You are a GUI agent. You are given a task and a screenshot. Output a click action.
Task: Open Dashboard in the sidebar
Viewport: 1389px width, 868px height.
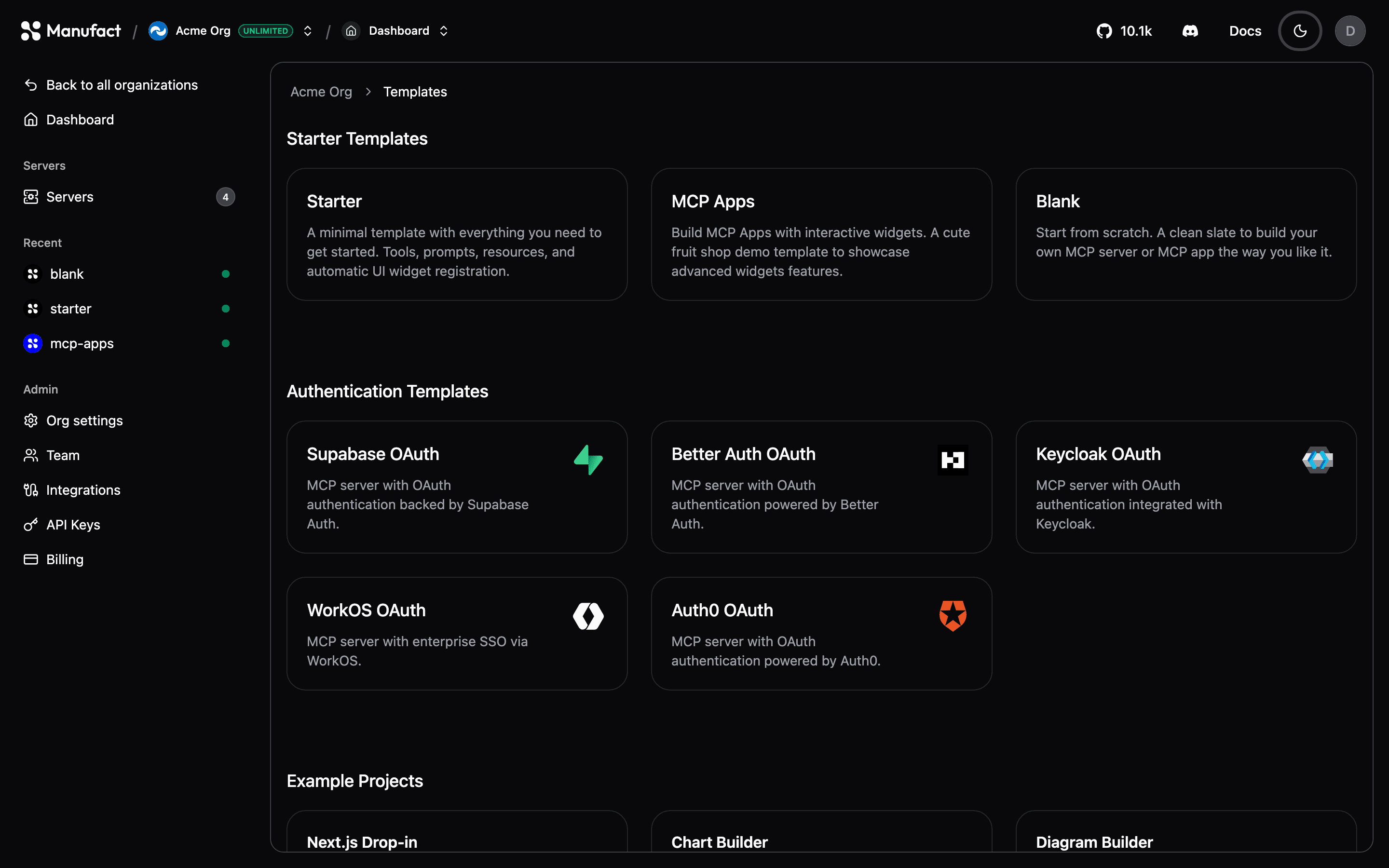129,120
